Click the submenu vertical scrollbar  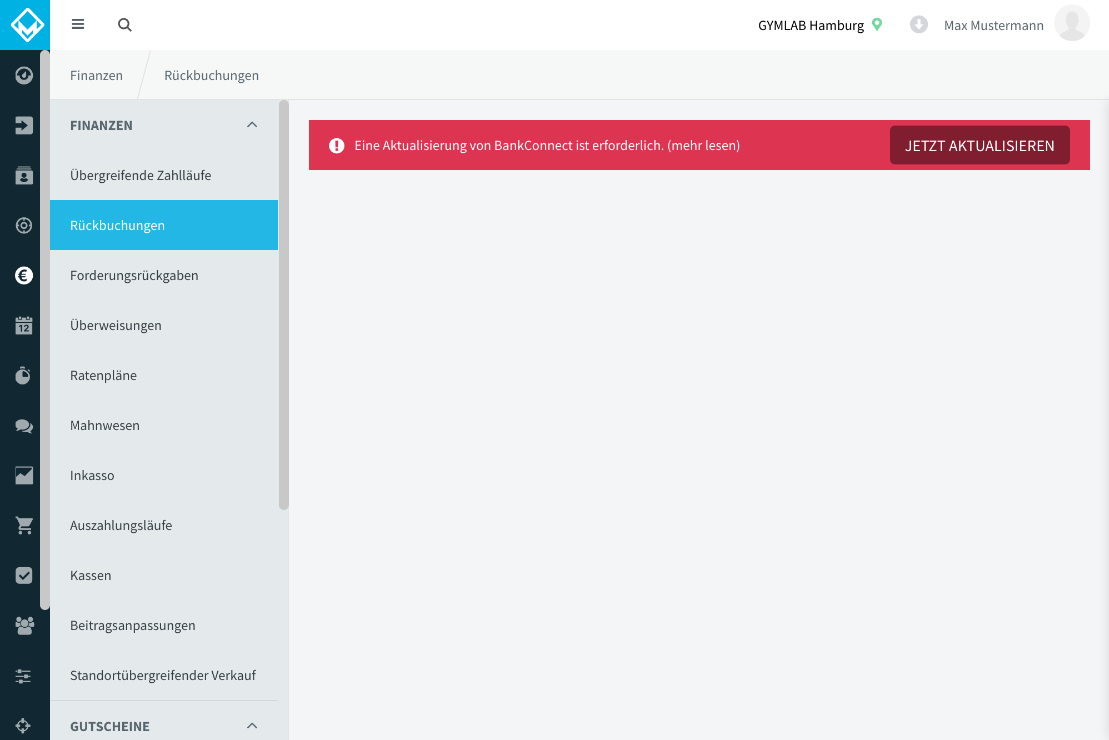point(284,305)
